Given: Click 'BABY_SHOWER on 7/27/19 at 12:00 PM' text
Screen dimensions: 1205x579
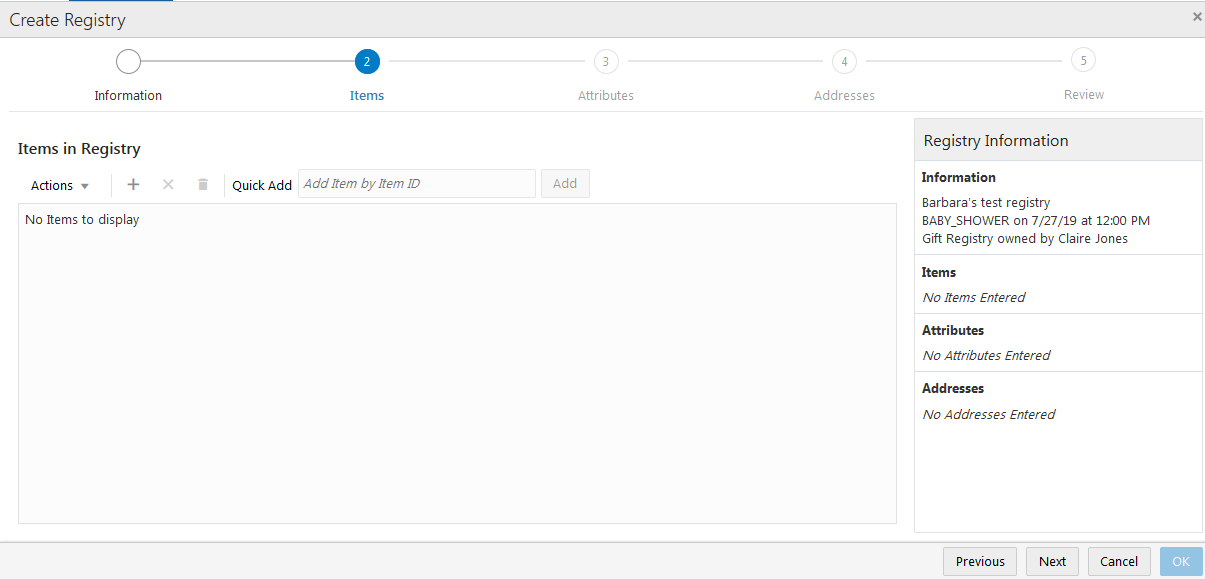Looking at the screenshot, I should tap(1036, 221).
